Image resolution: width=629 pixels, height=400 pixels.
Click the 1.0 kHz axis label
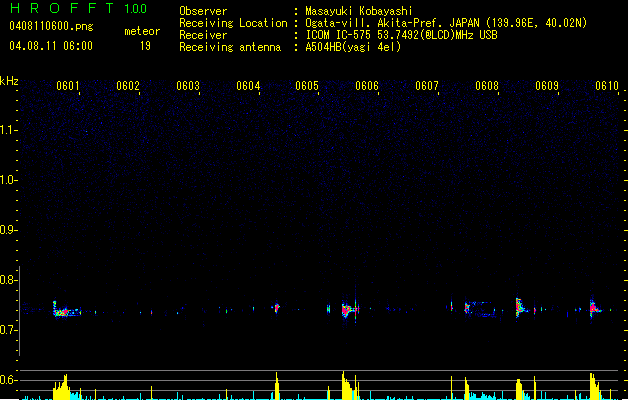click(x=8, y=180)
